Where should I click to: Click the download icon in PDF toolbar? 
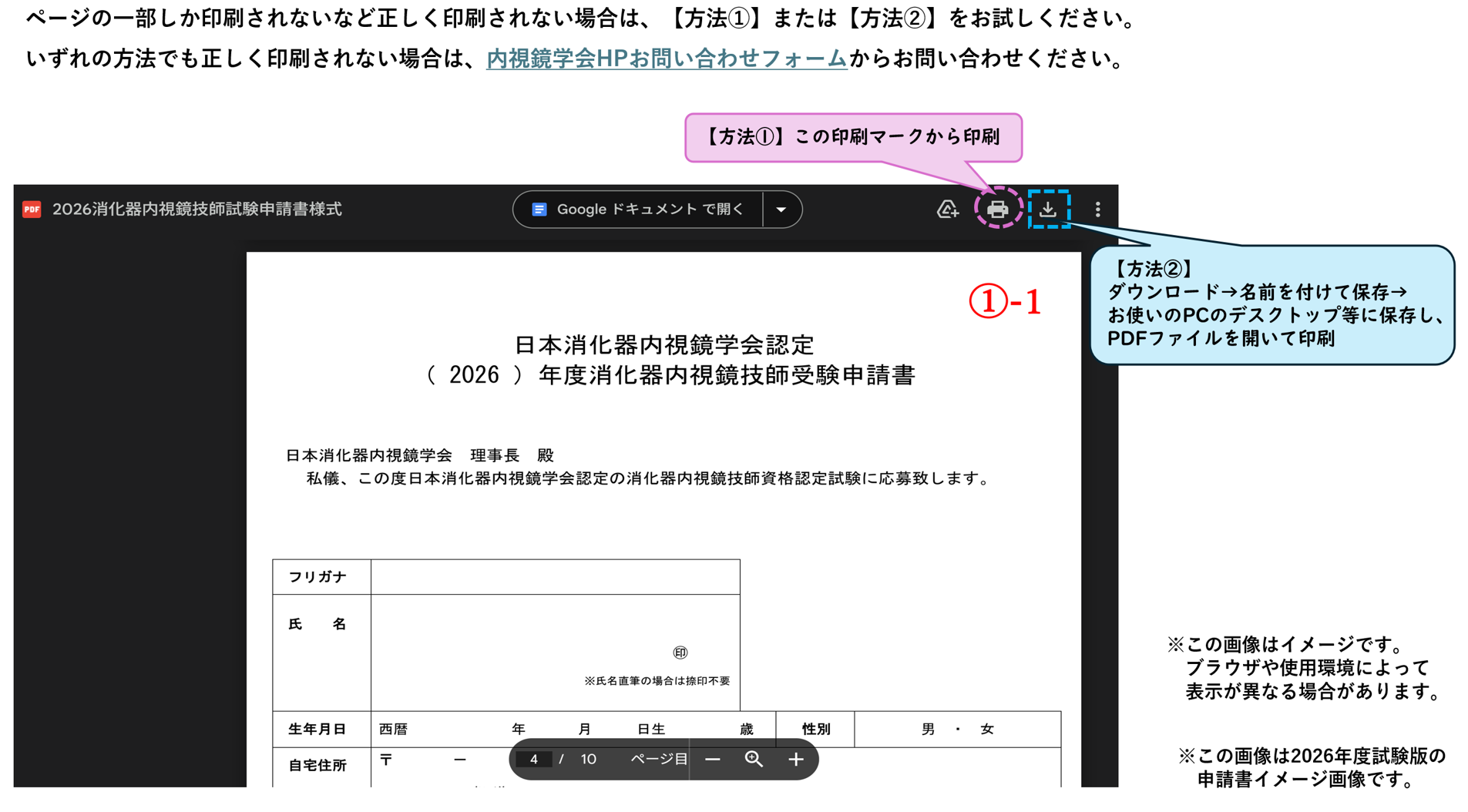tap(1048, 209)
